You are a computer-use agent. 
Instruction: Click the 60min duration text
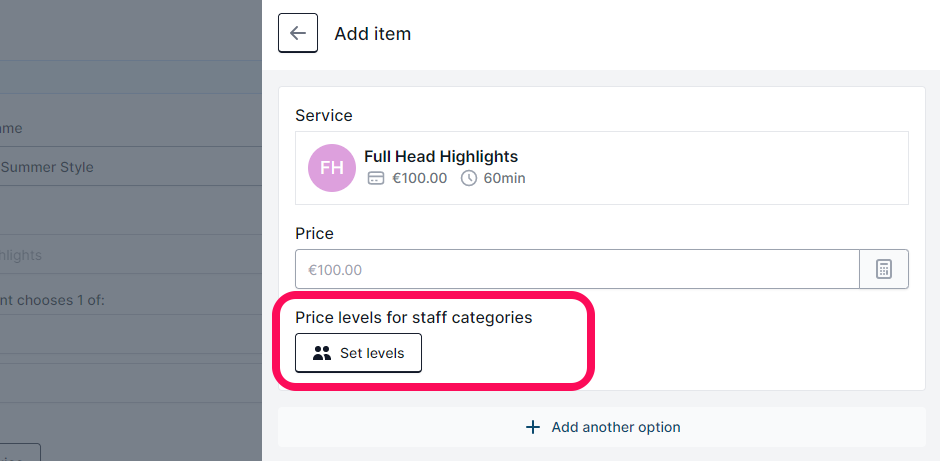point(505,178)
